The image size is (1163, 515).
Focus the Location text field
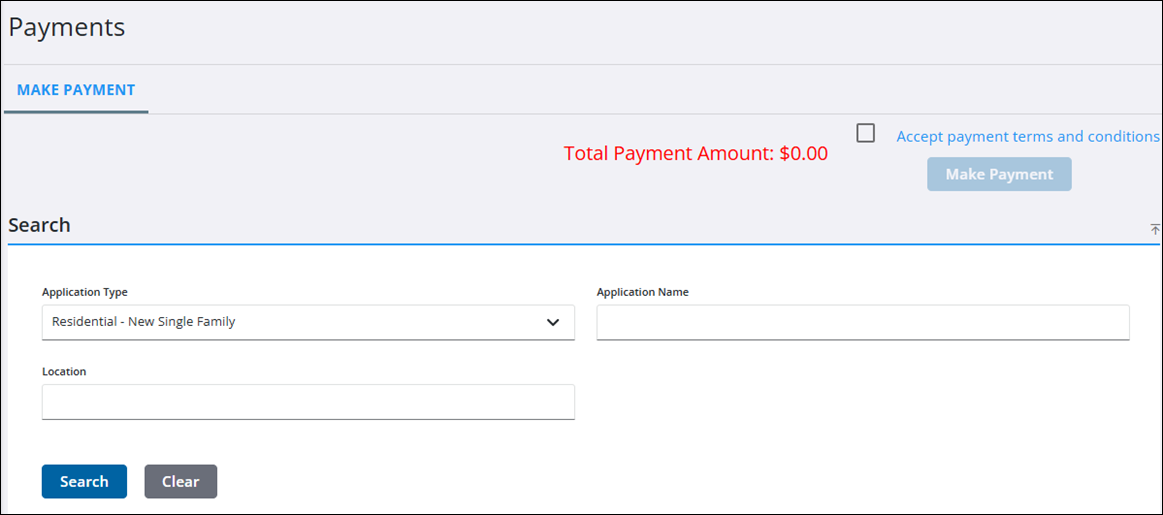point(308,401)
